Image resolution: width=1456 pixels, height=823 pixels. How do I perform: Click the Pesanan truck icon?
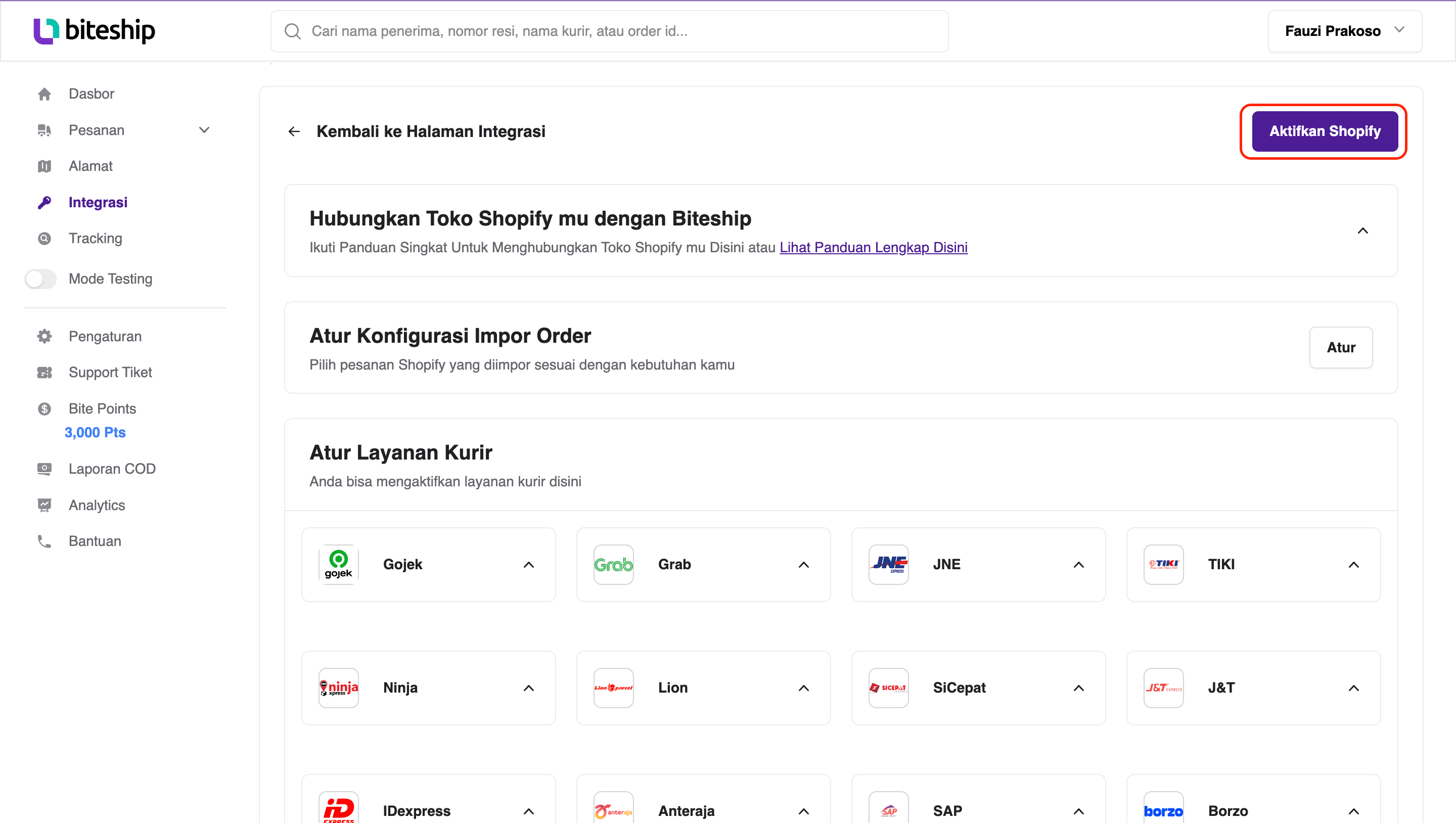click(44, 130)
